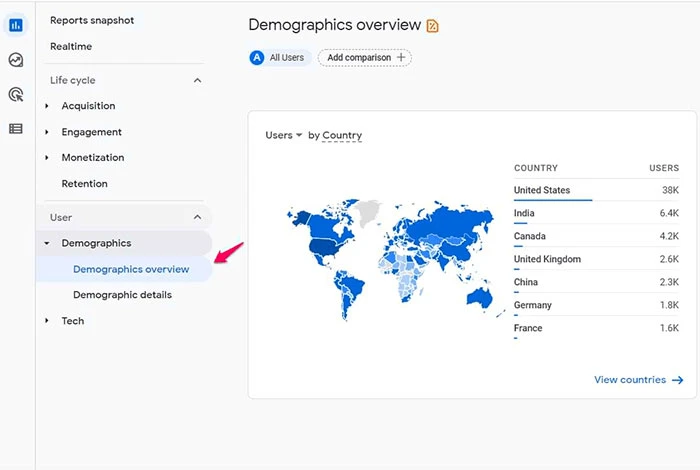Collapse the Life cycle section
The height and width of the screenshot is (470, 700).
(x=197, y=80)
